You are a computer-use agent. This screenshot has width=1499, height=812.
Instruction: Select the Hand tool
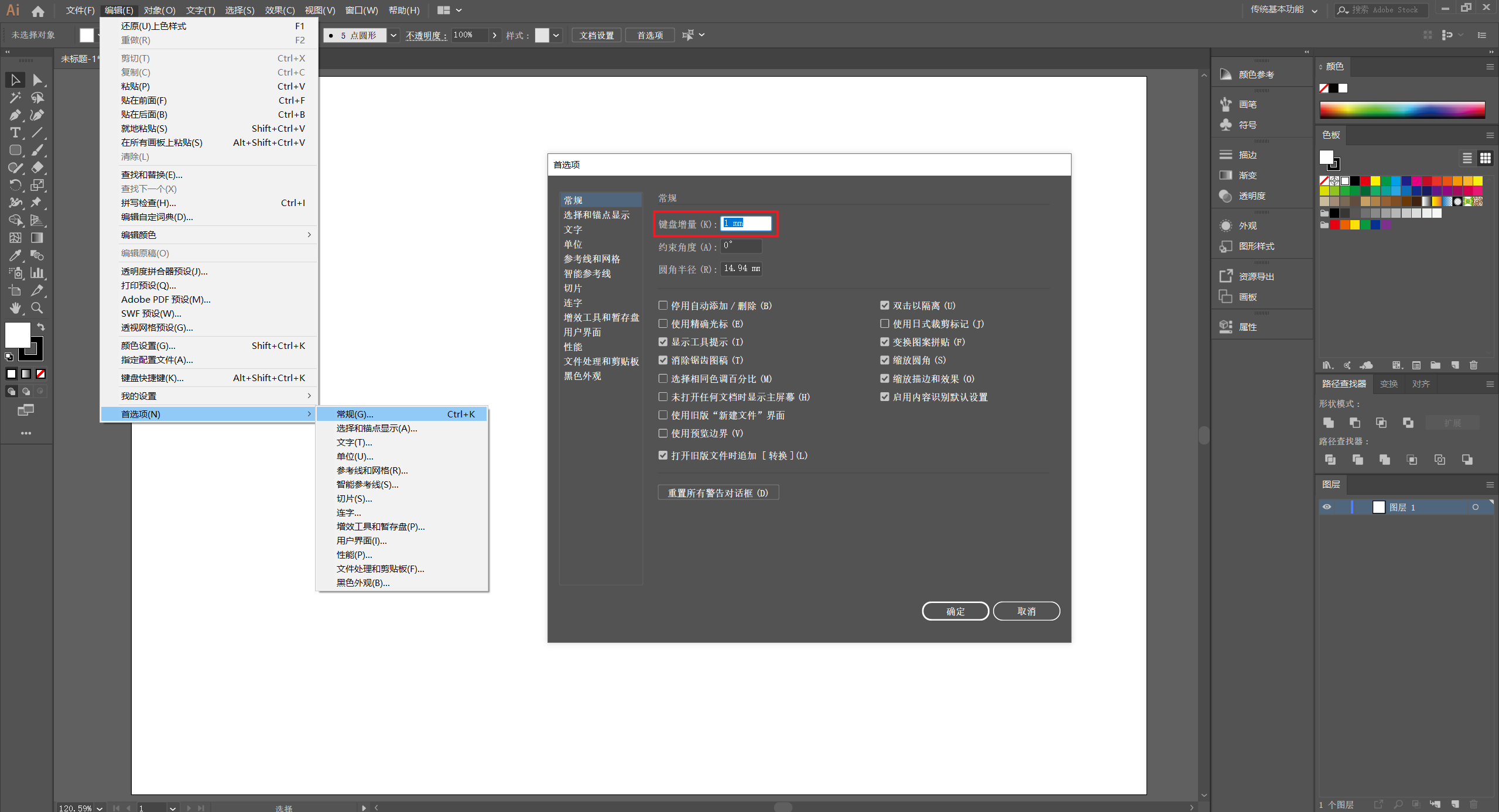pyautogui.click(x=15, y=308)
